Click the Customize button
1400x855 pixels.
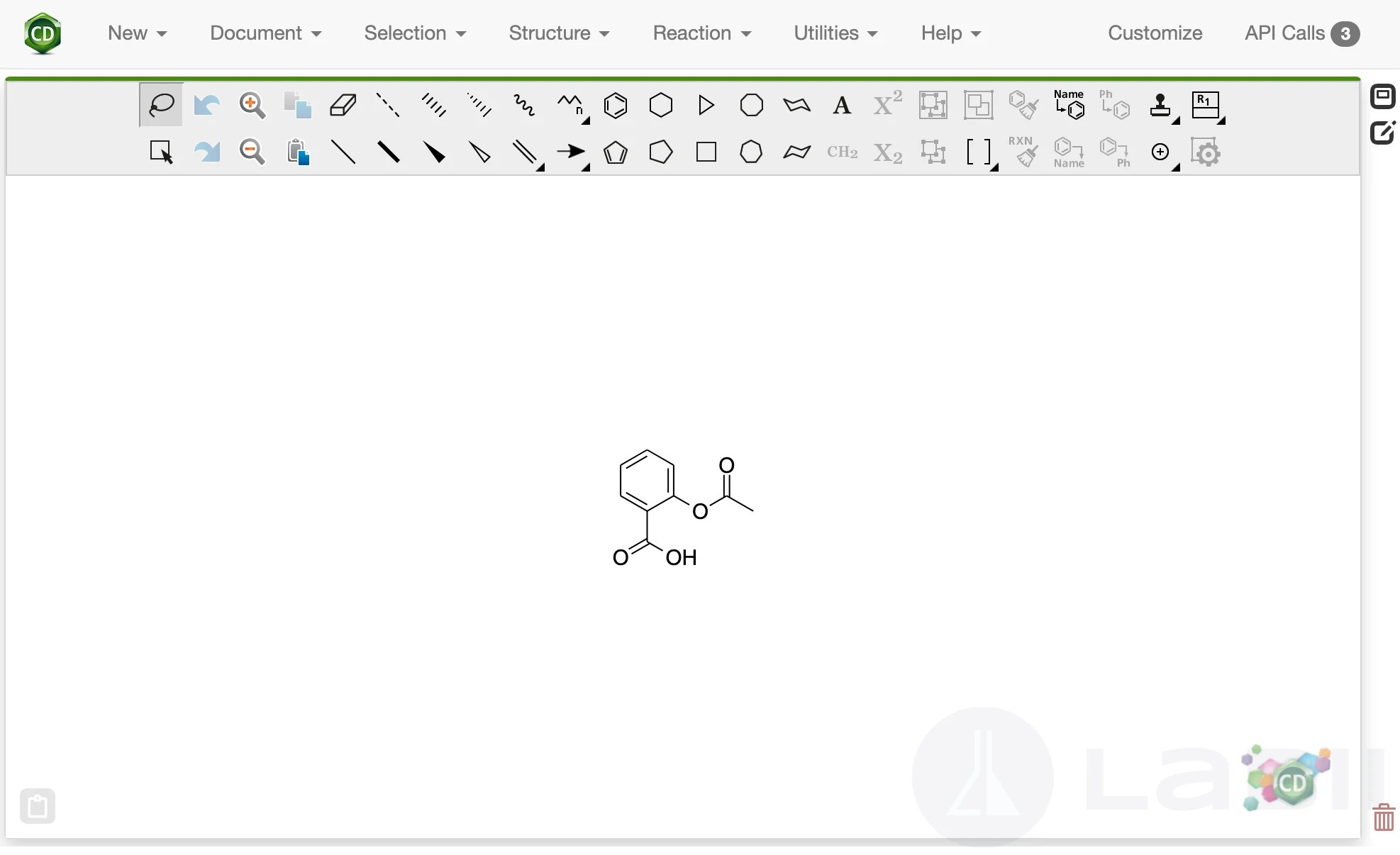tap(1155, 33)
